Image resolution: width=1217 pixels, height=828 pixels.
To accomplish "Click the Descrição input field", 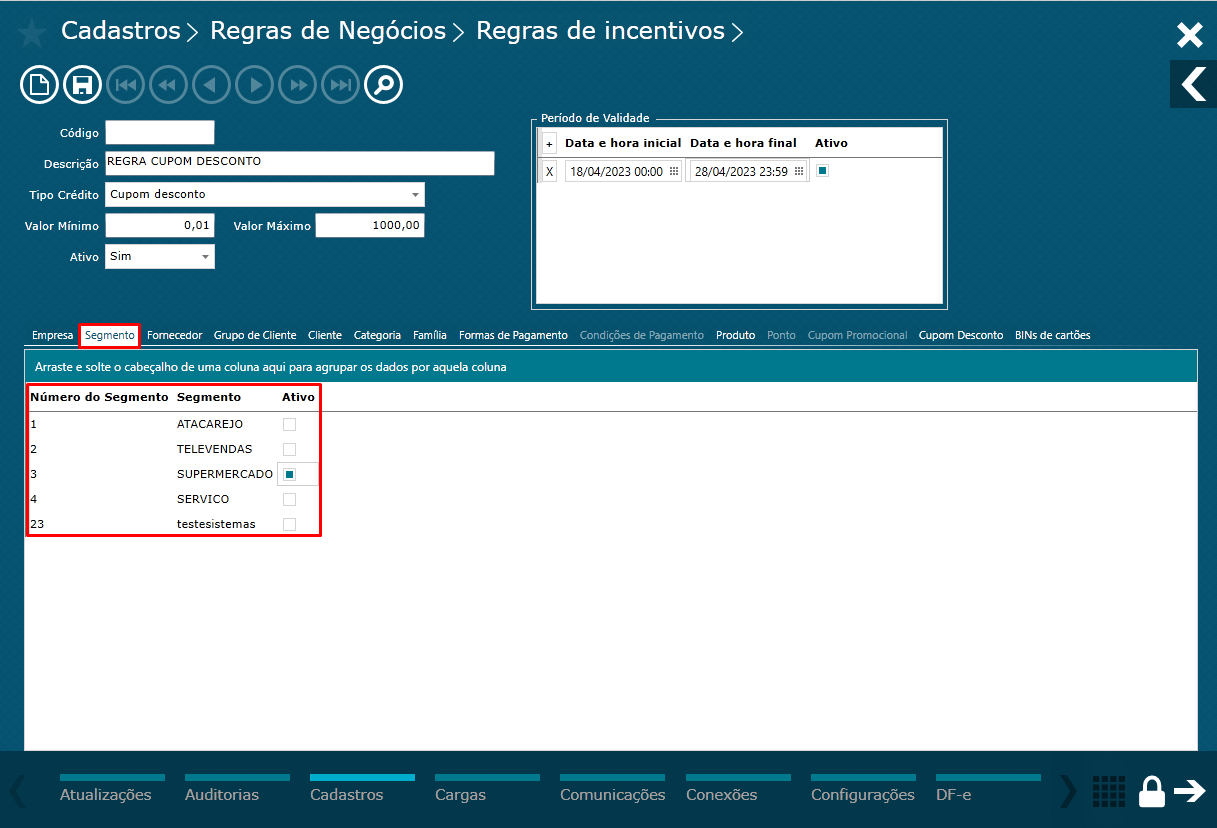I will pyautogui.click(x=300, y=163).
